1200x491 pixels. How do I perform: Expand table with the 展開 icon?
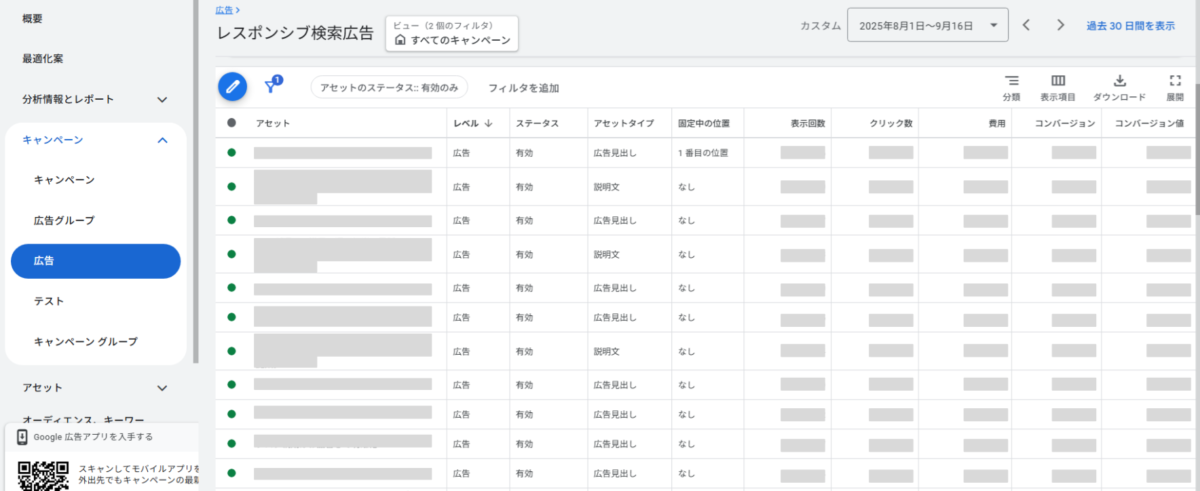point(1175,81)
